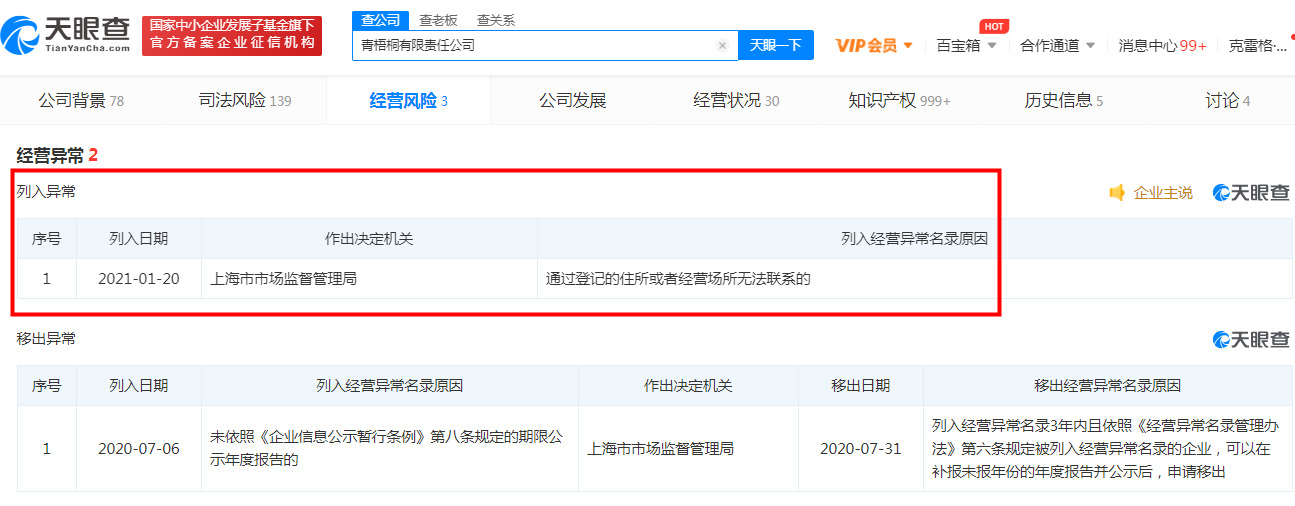1295x506 pixels.
Task: Open the 司法风险 tab
Action: click(x=245, y=100)
